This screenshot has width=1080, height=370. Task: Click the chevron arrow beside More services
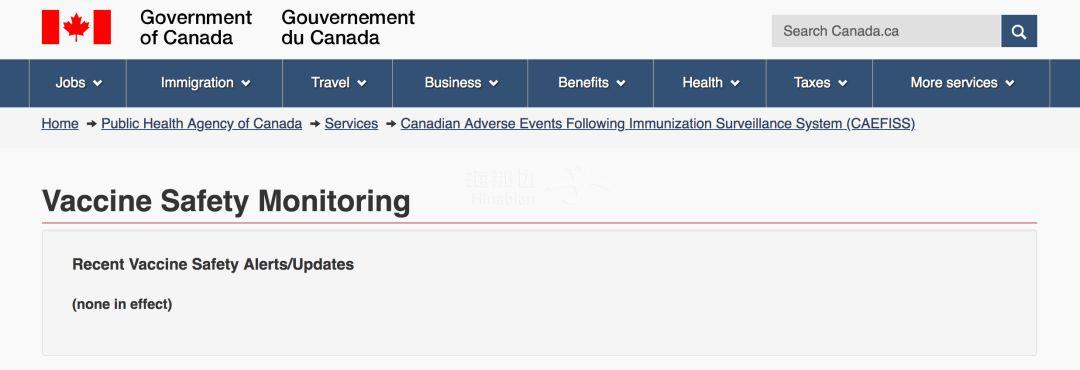pyautogui.click(x=1010, y=83)
